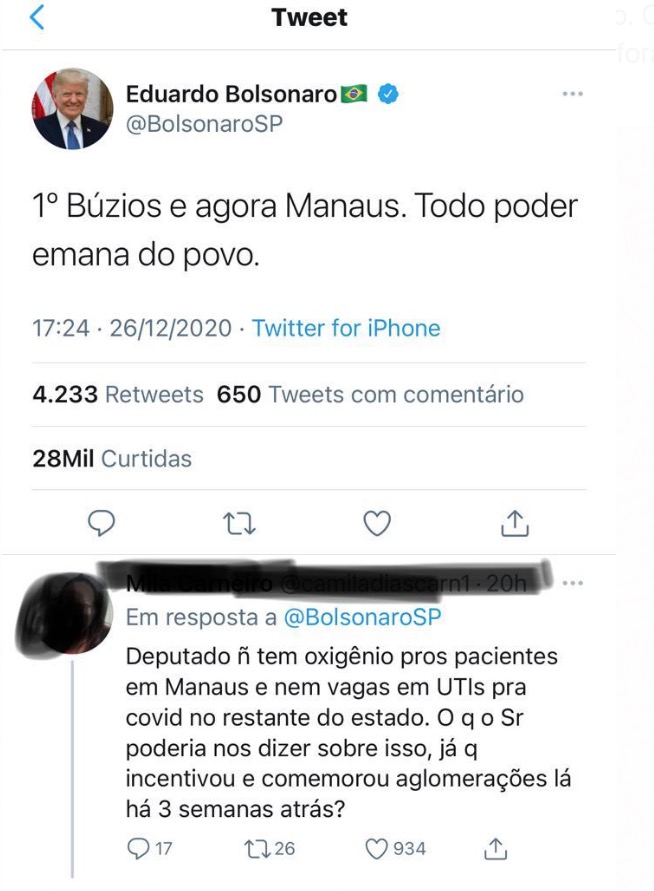Open the share sheet for the tweet
The height and width of the screenshot is (891, 654).
[x=516, y=522]
